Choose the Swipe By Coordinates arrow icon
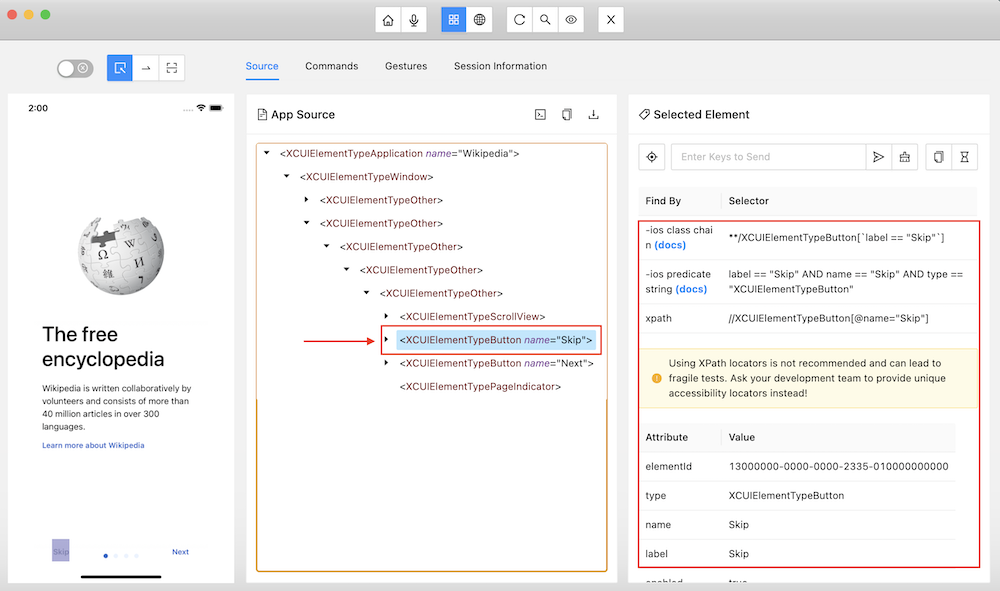 (146, 68)
